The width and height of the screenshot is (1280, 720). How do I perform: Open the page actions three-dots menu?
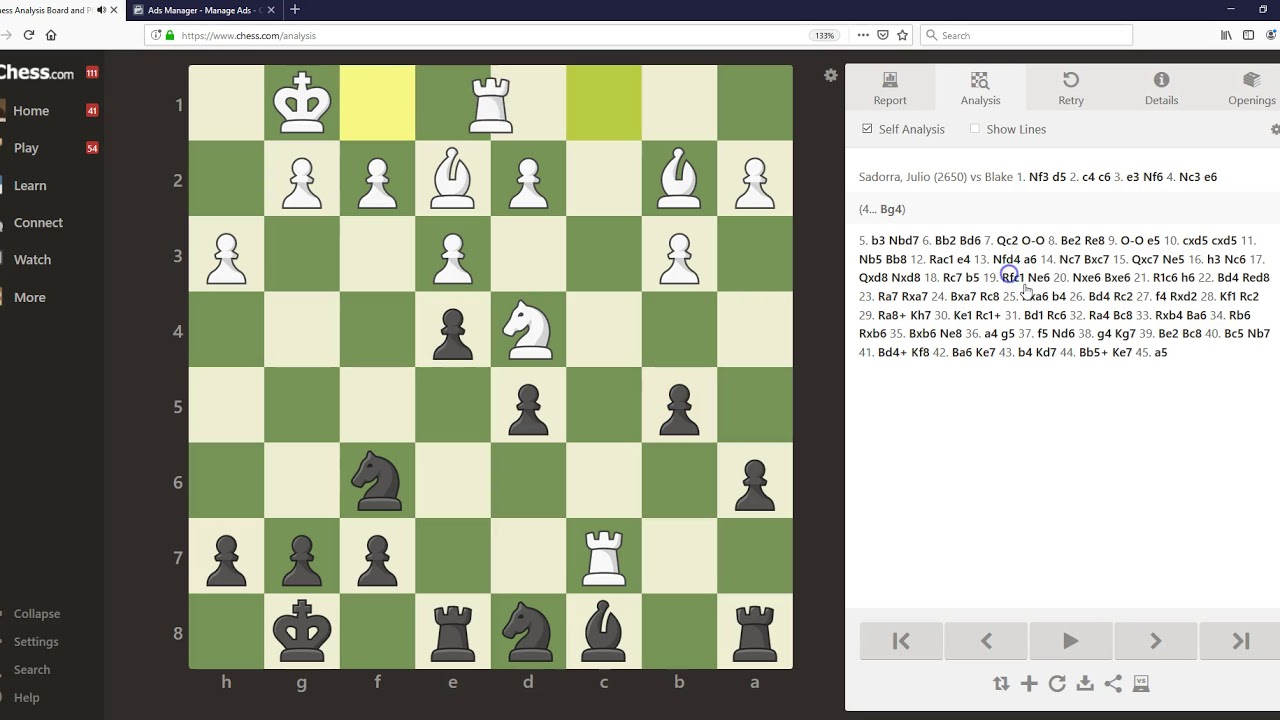(x=862, y=35)
